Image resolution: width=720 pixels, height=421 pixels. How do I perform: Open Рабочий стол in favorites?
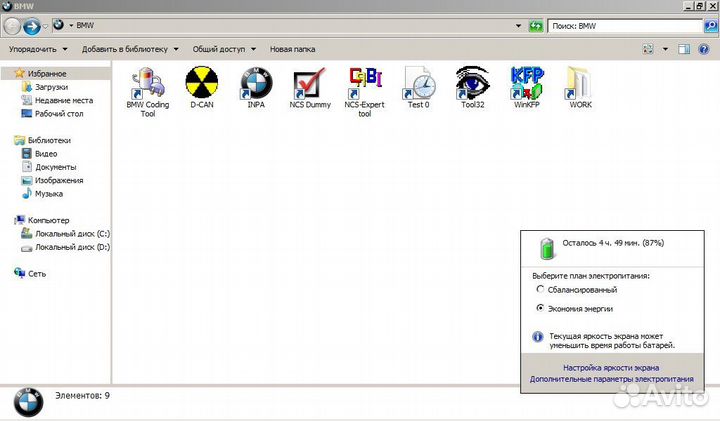pyautogui.click(x=59, y=113)
